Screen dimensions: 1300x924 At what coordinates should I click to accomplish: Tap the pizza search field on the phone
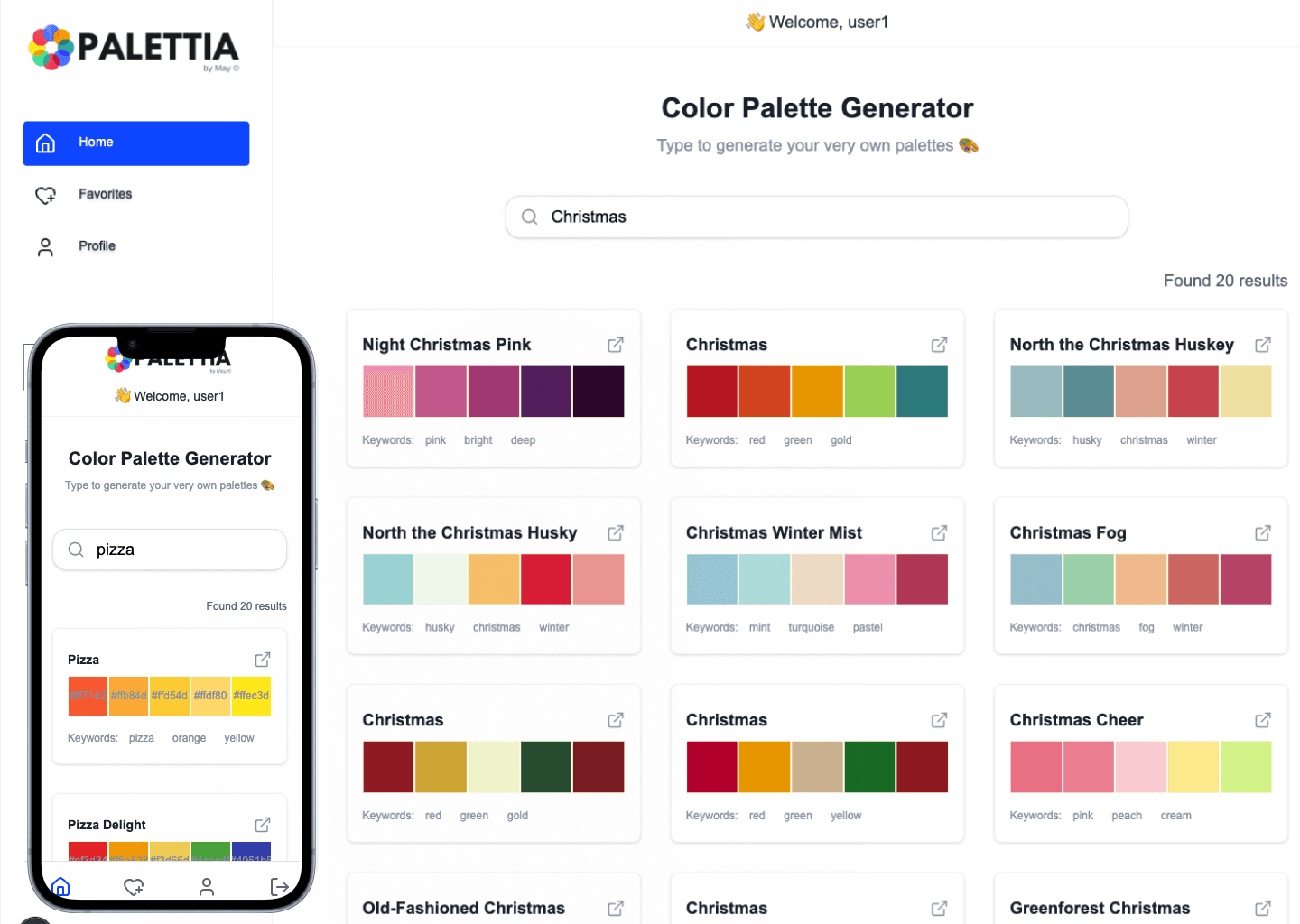(170, 550)
